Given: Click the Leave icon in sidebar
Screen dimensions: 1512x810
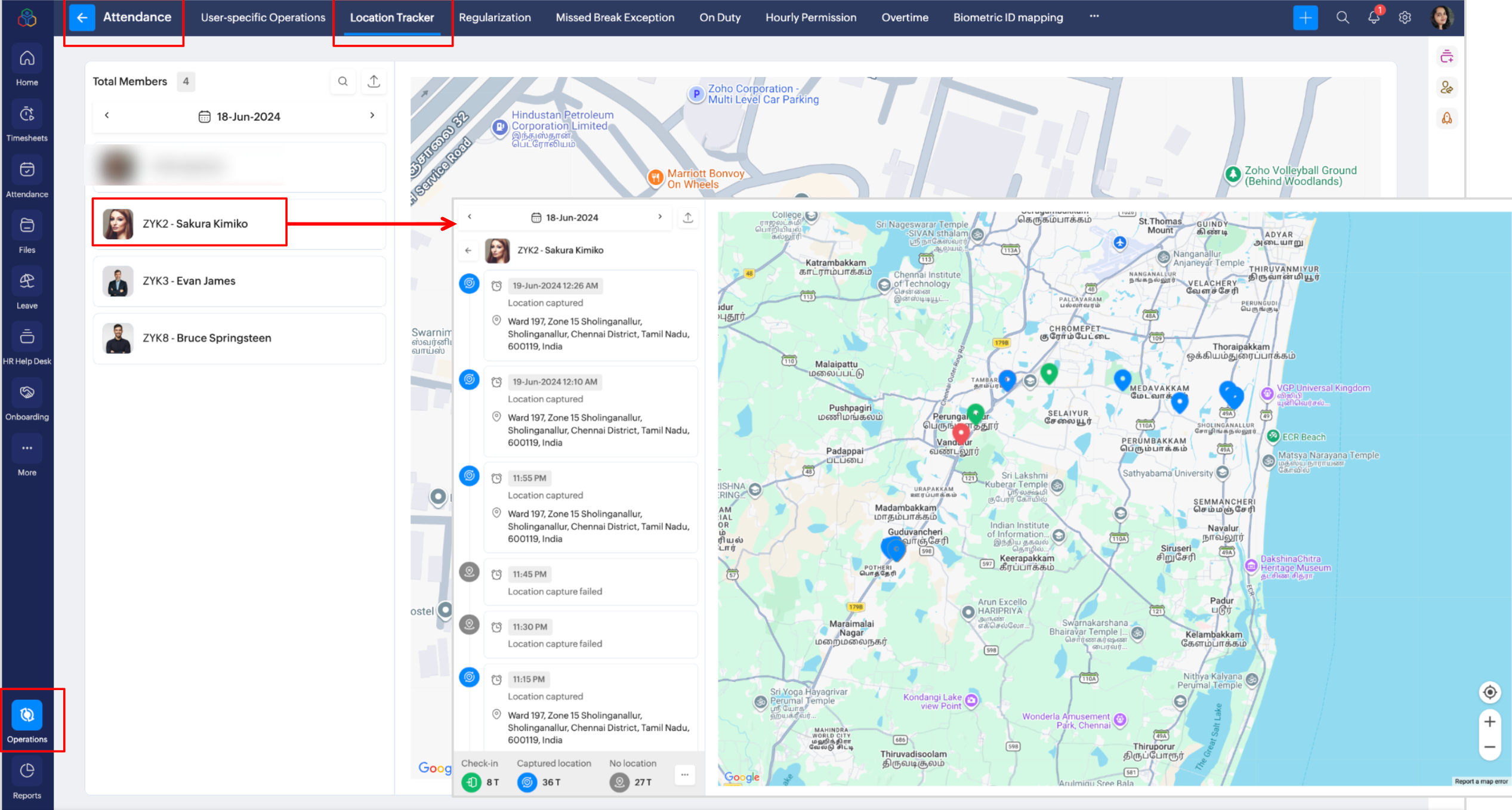Looking at the screenshot, I should tap(27, 282).
